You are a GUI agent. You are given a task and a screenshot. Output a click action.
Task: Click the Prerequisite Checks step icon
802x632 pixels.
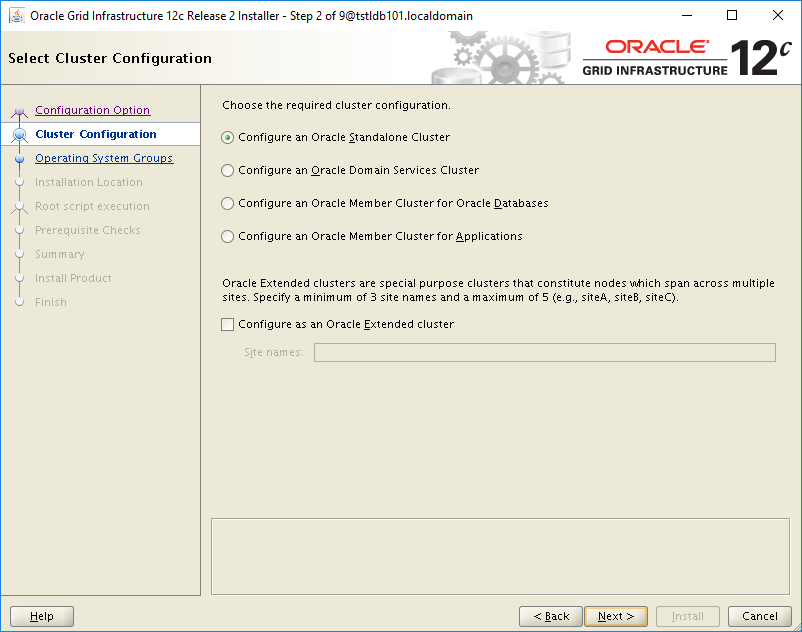21,230
